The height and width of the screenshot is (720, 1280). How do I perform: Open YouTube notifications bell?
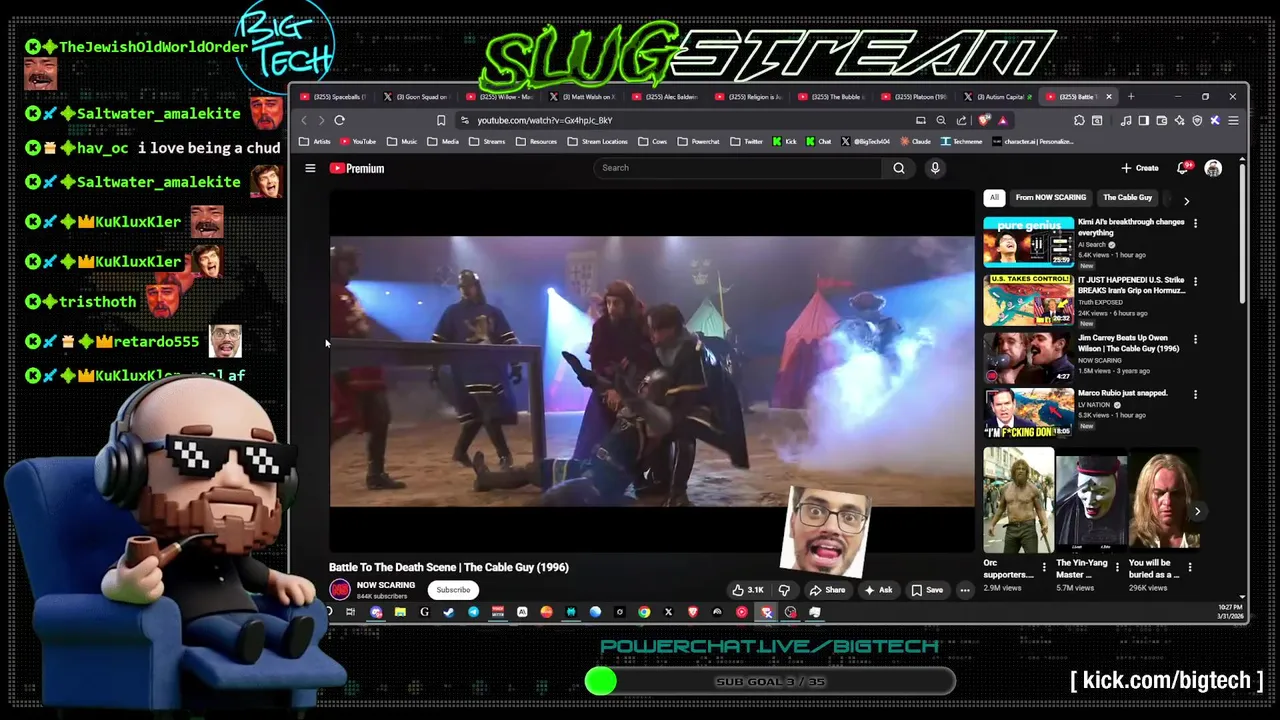pyautogui.click(x=1183, y=168)
